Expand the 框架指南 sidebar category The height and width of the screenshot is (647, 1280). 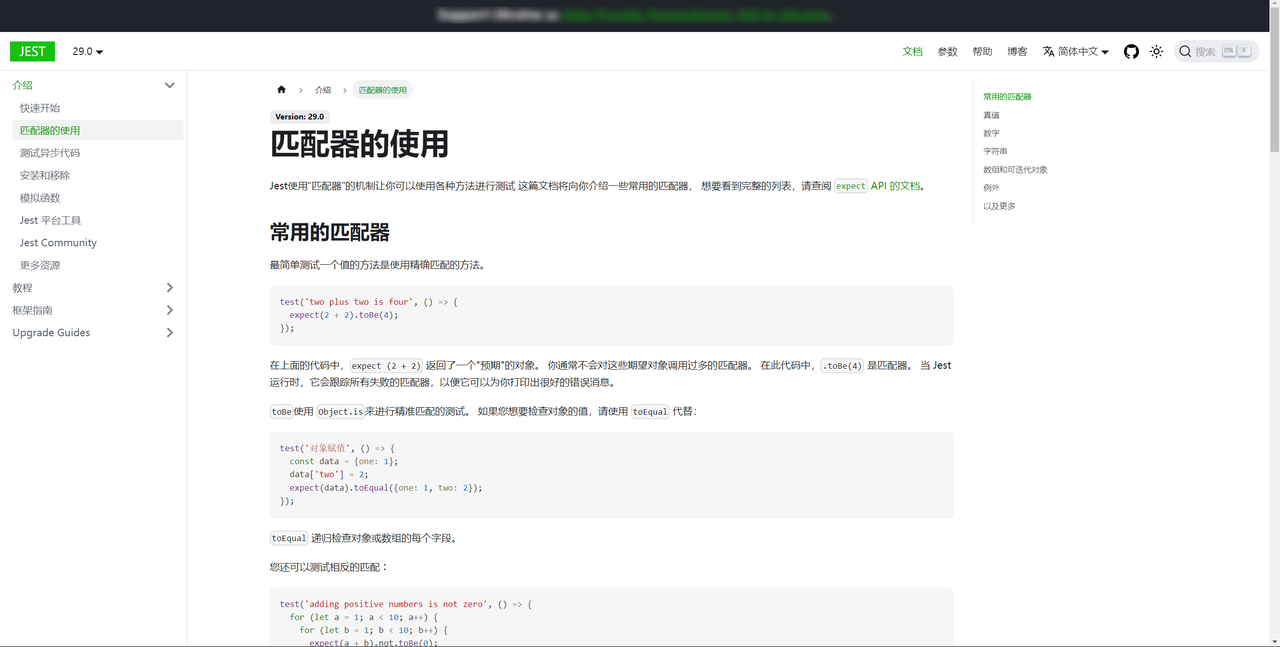click(x=169, y=310)
